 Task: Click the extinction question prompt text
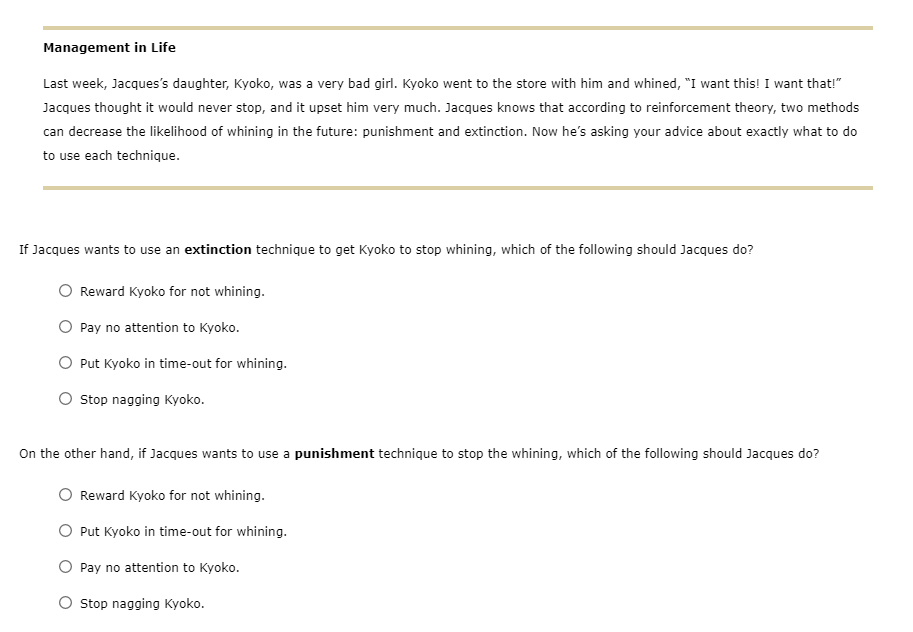pyautogui.click(x=386, y=249)
